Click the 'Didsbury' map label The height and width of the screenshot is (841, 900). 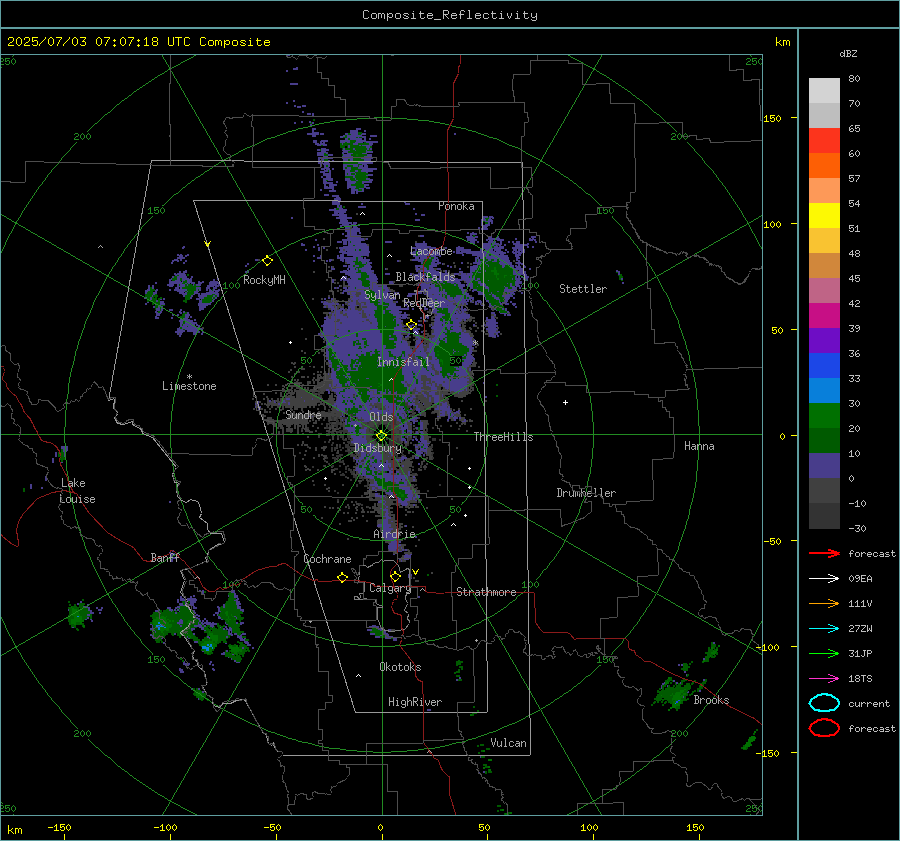click(378, 448)
